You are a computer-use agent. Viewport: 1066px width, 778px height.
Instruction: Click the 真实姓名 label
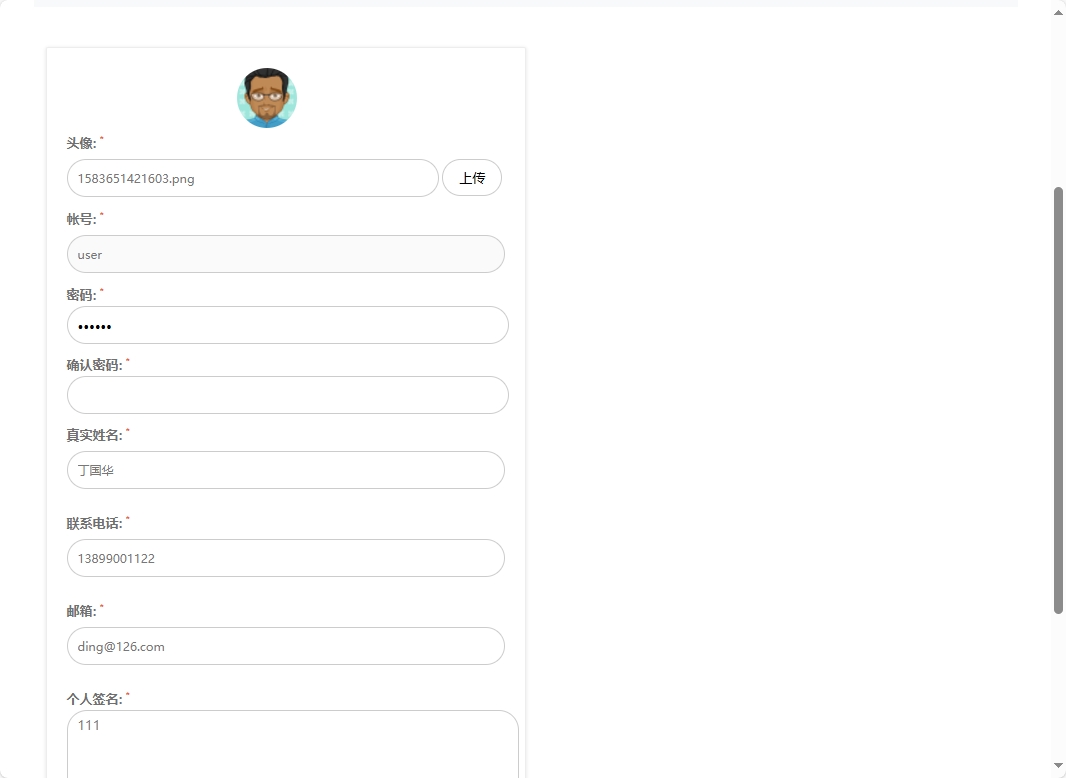point(94,436)
